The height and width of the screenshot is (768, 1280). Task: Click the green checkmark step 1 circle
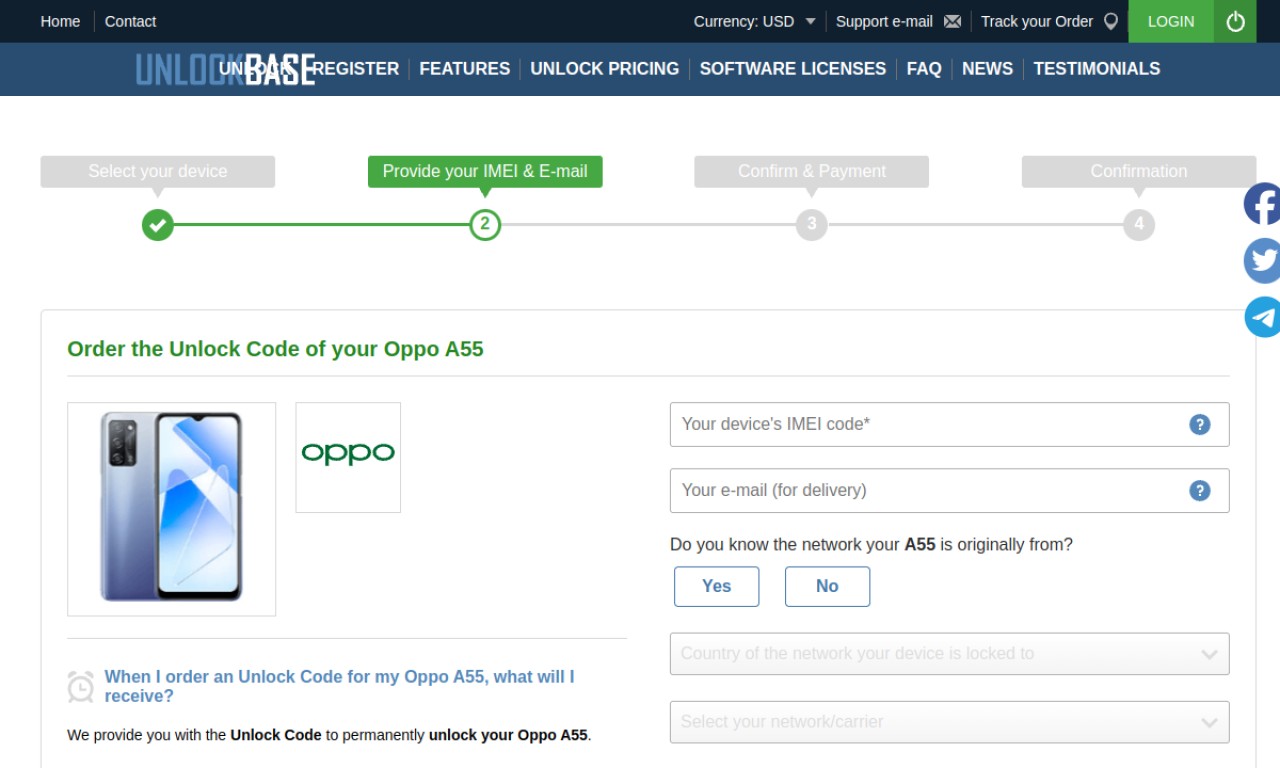tap(157, 224)
